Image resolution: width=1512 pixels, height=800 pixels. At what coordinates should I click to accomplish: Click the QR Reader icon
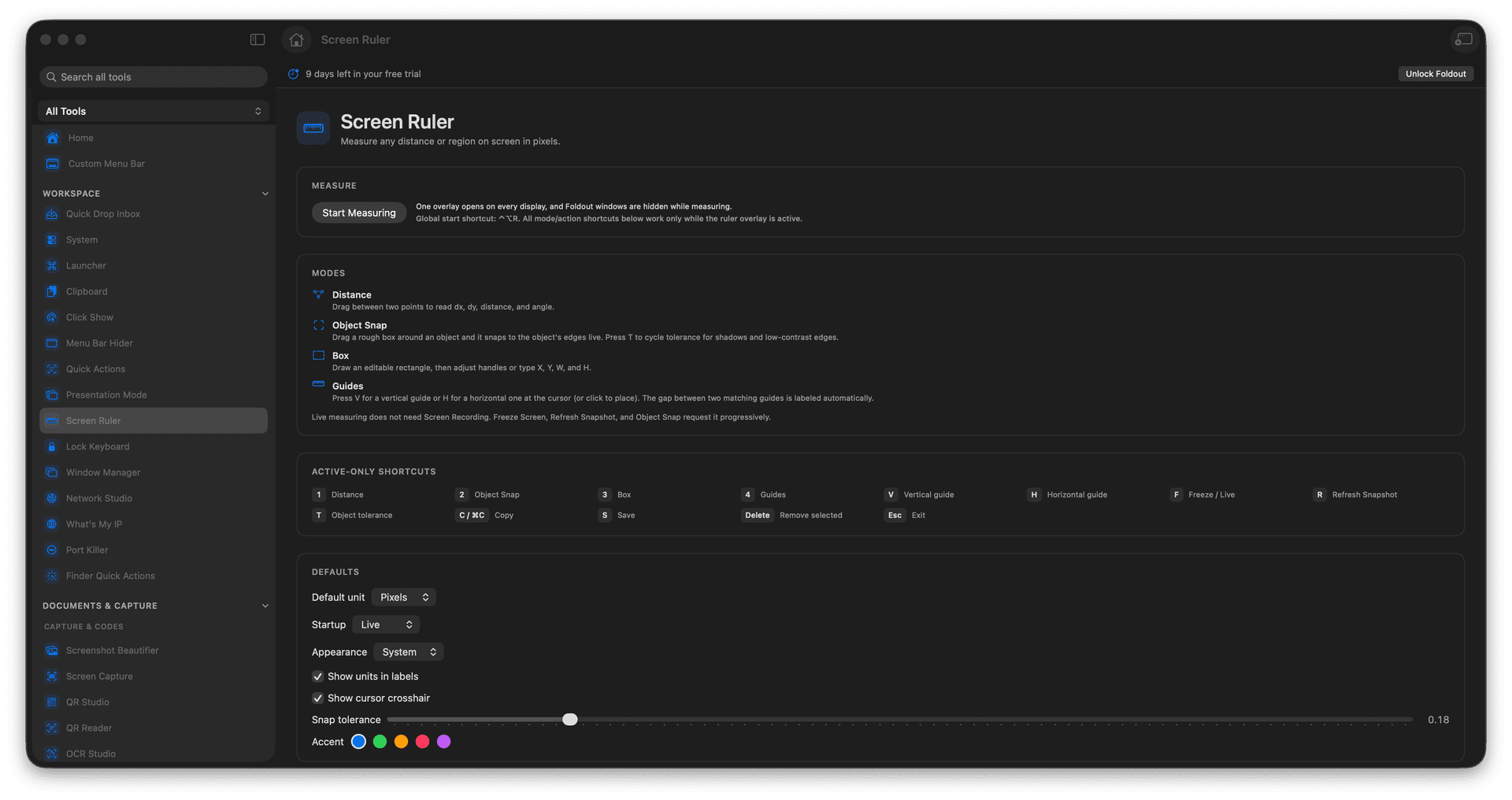52,728
